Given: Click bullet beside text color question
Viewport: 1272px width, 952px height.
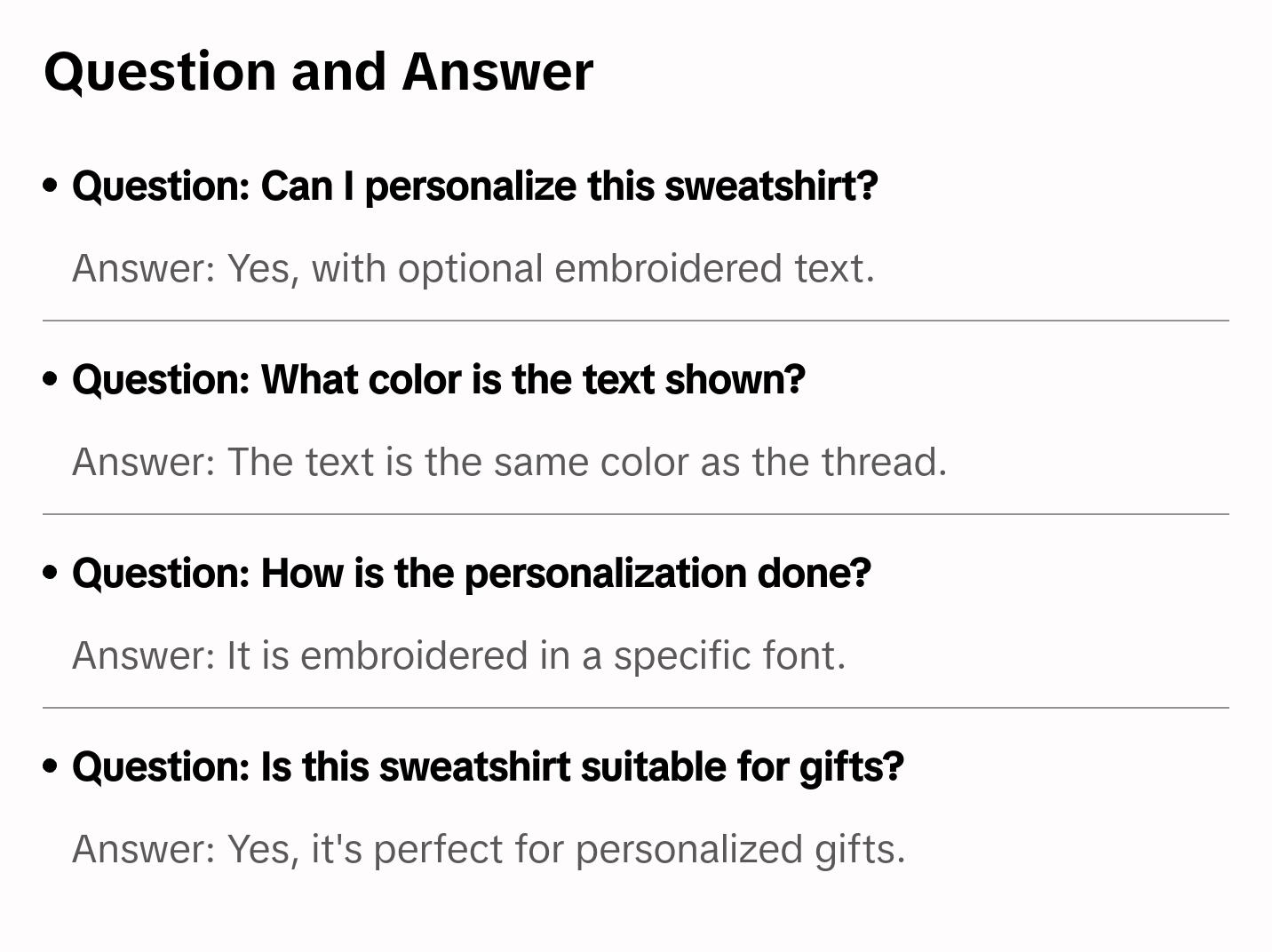Looking at the screenshot, I should (x=51, y=379).
